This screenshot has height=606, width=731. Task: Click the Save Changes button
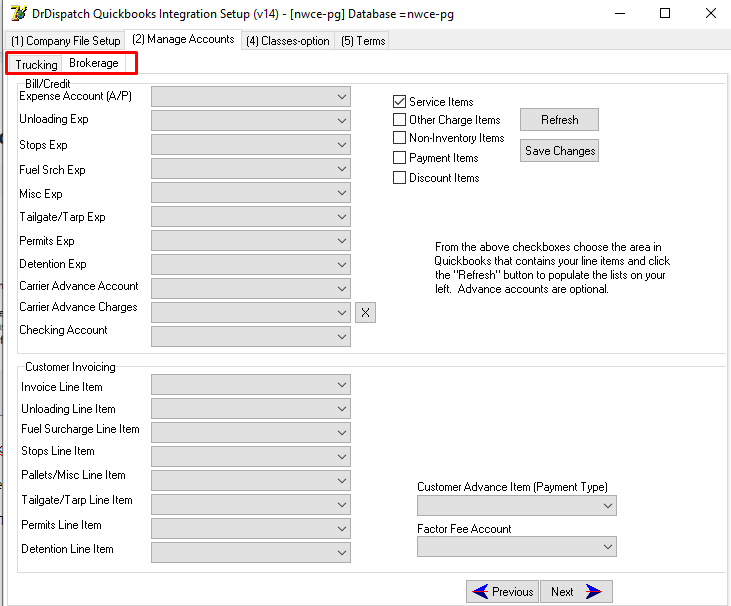click(559, 151)
